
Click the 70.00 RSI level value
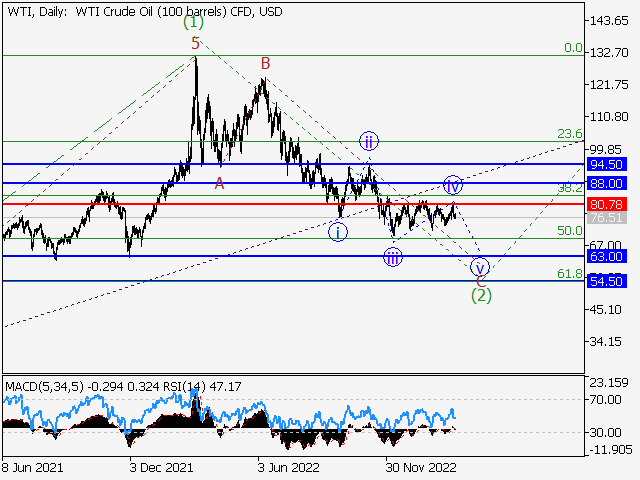[606, 400]
